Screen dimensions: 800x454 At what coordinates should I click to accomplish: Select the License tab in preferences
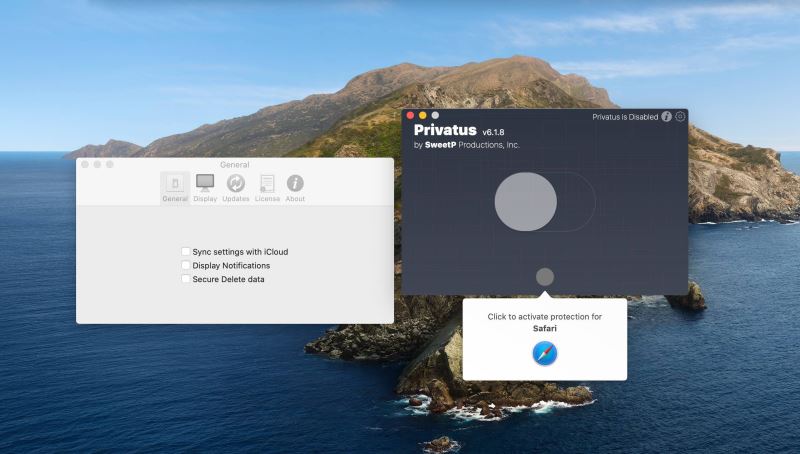tap(267, 188)
